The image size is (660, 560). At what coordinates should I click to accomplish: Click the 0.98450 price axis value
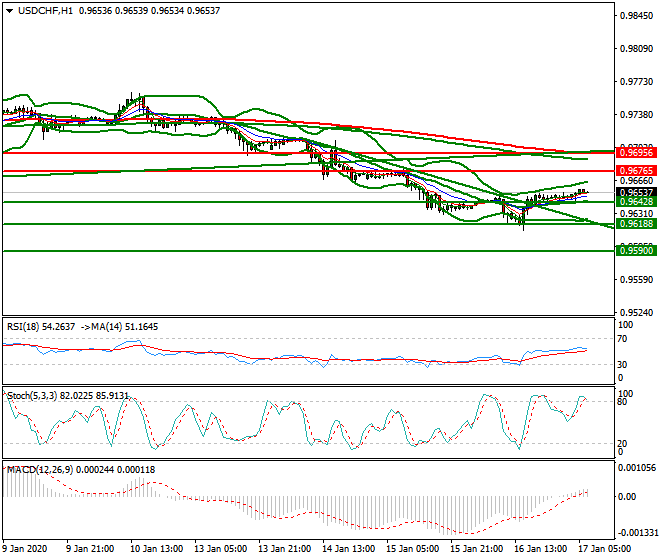click(x=636, y=16)
